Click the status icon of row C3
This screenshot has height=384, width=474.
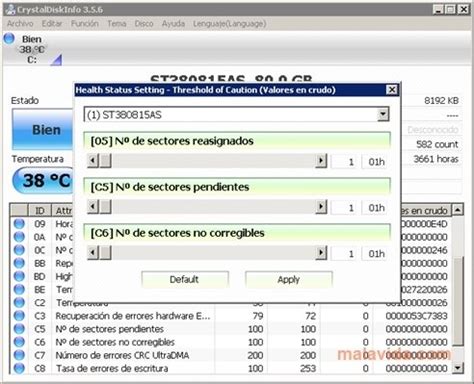[x=19, y=316]
